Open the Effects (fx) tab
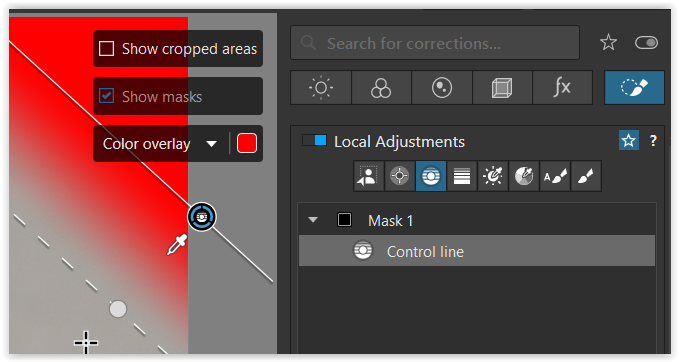The height and width of the screenshot is (362, 679). point(562,88)
